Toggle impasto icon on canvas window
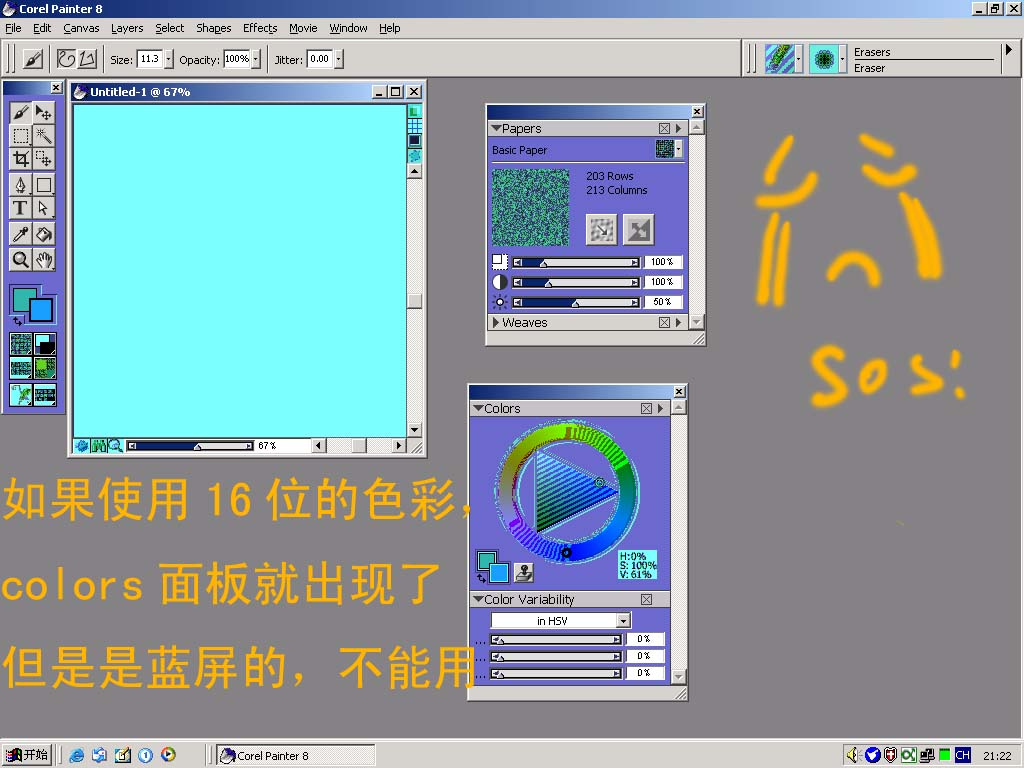The width and height of the screenshot is (1024, 768). coord(414,155)
